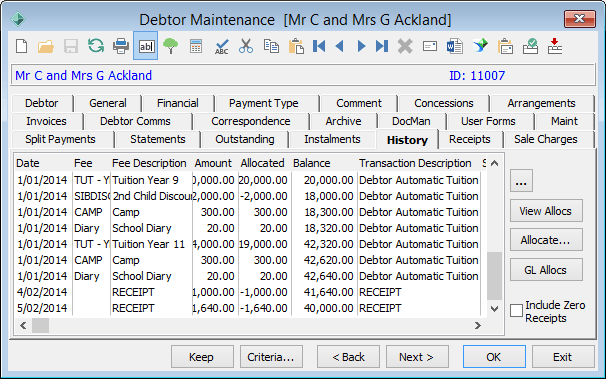Open the Sale Charges tab
This screenshot has width=606, height=379.
coord(546,139)
